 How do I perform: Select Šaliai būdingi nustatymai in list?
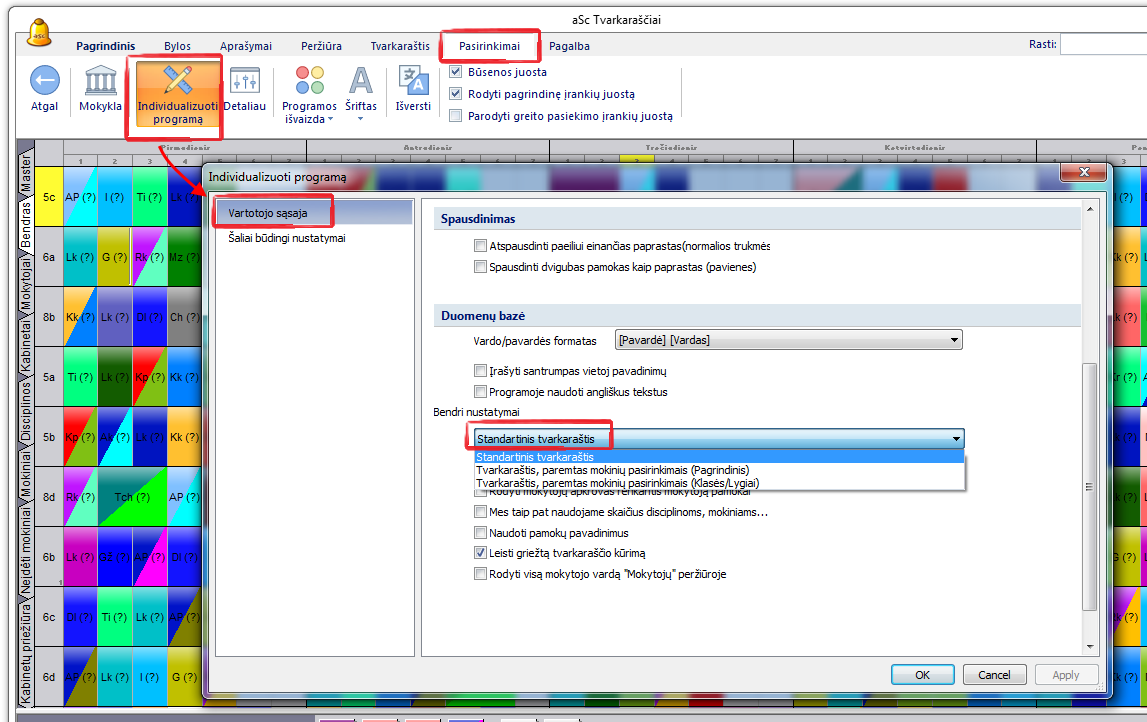(286, 238)
